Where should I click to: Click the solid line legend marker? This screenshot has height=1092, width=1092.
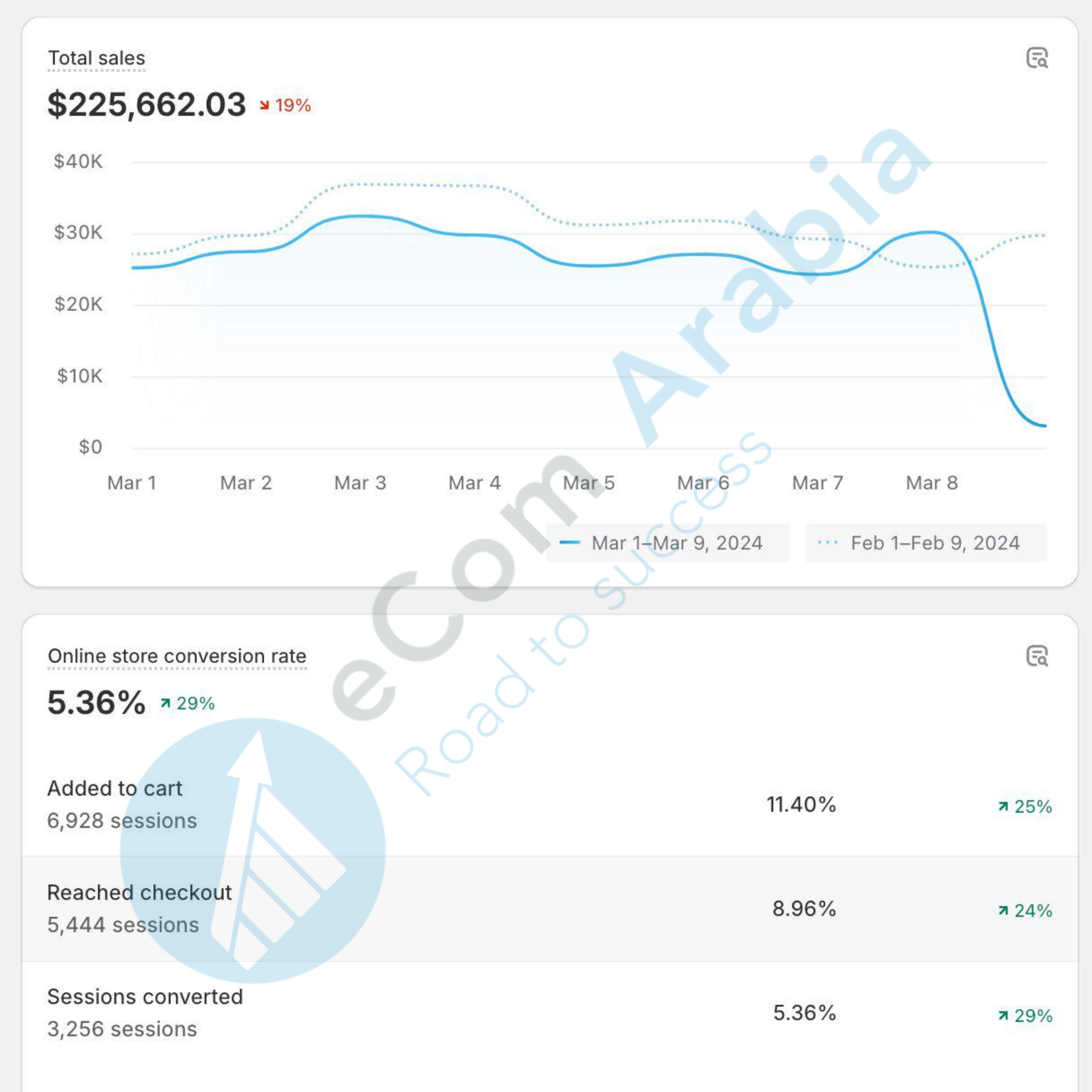click(569, 542)
